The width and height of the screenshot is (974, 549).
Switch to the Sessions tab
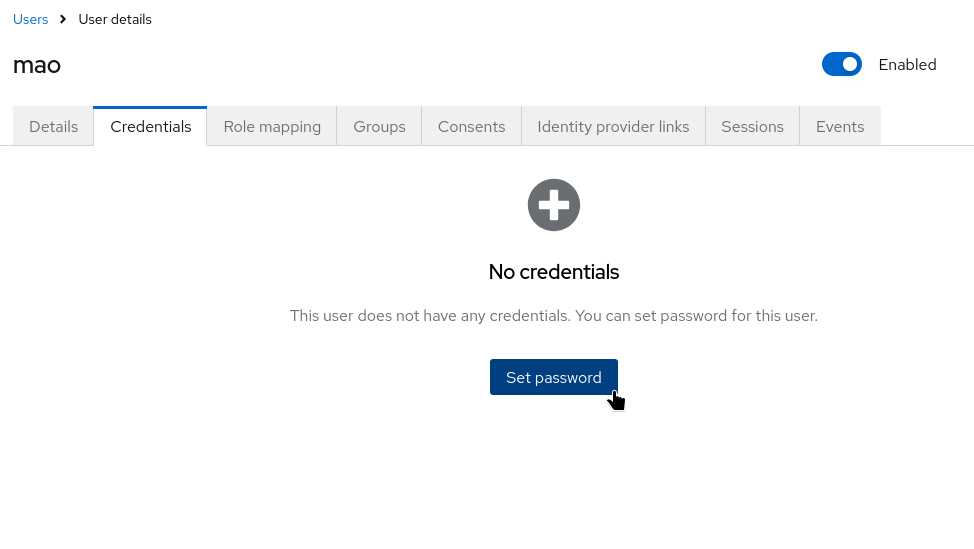coord(752,127)
